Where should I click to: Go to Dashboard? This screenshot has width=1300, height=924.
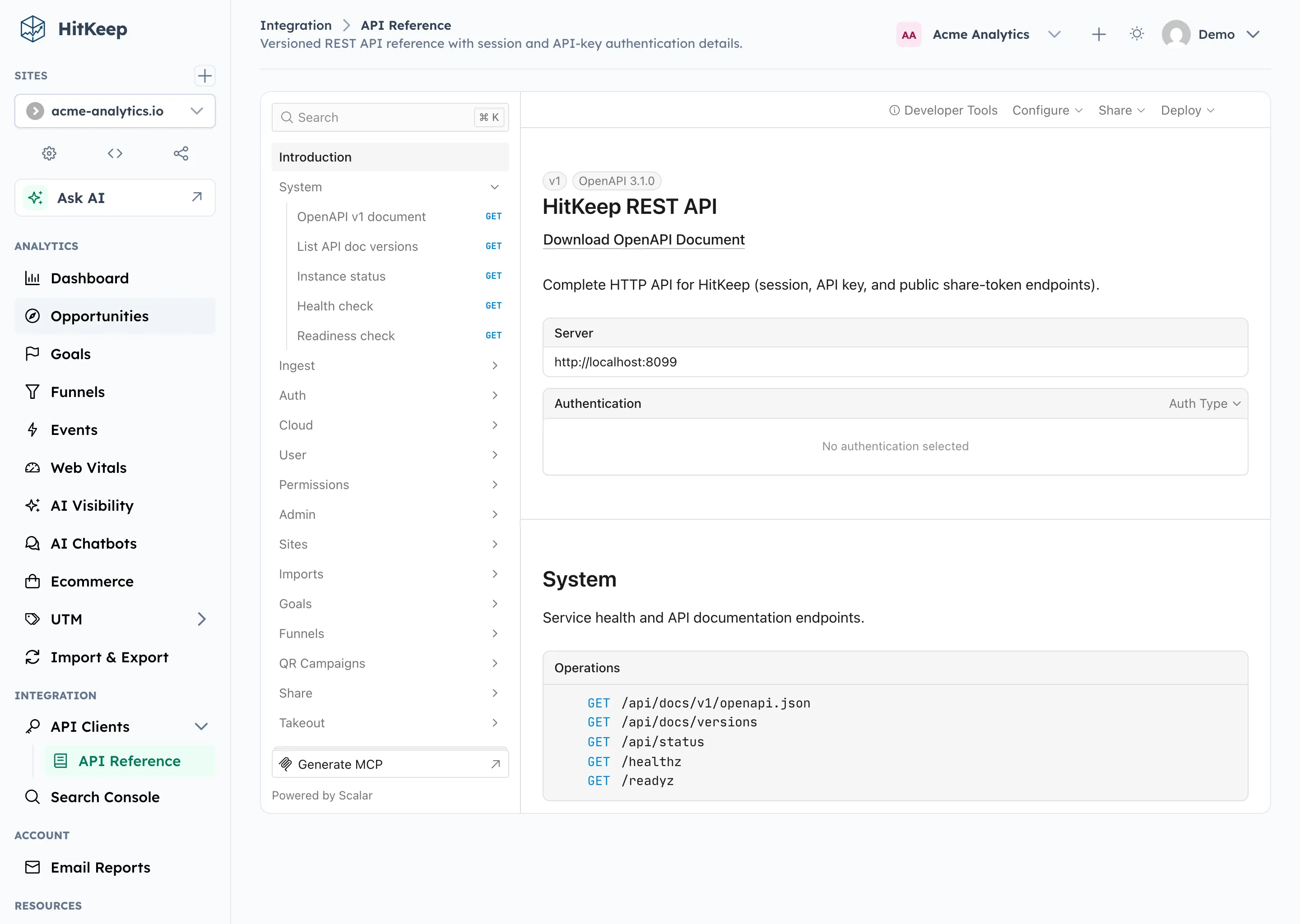click(x=115, y=278)
